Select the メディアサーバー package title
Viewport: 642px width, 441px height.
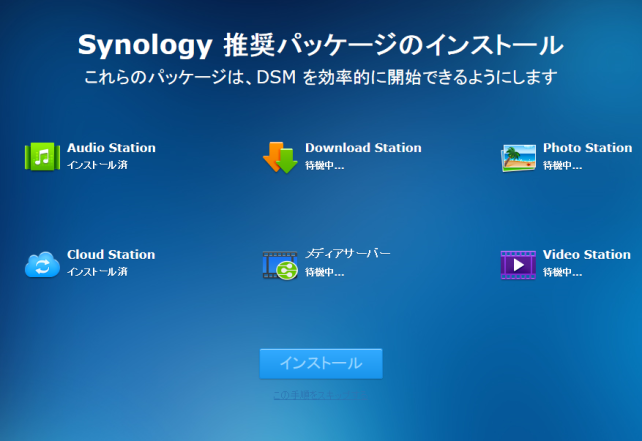tap(348, 254)
